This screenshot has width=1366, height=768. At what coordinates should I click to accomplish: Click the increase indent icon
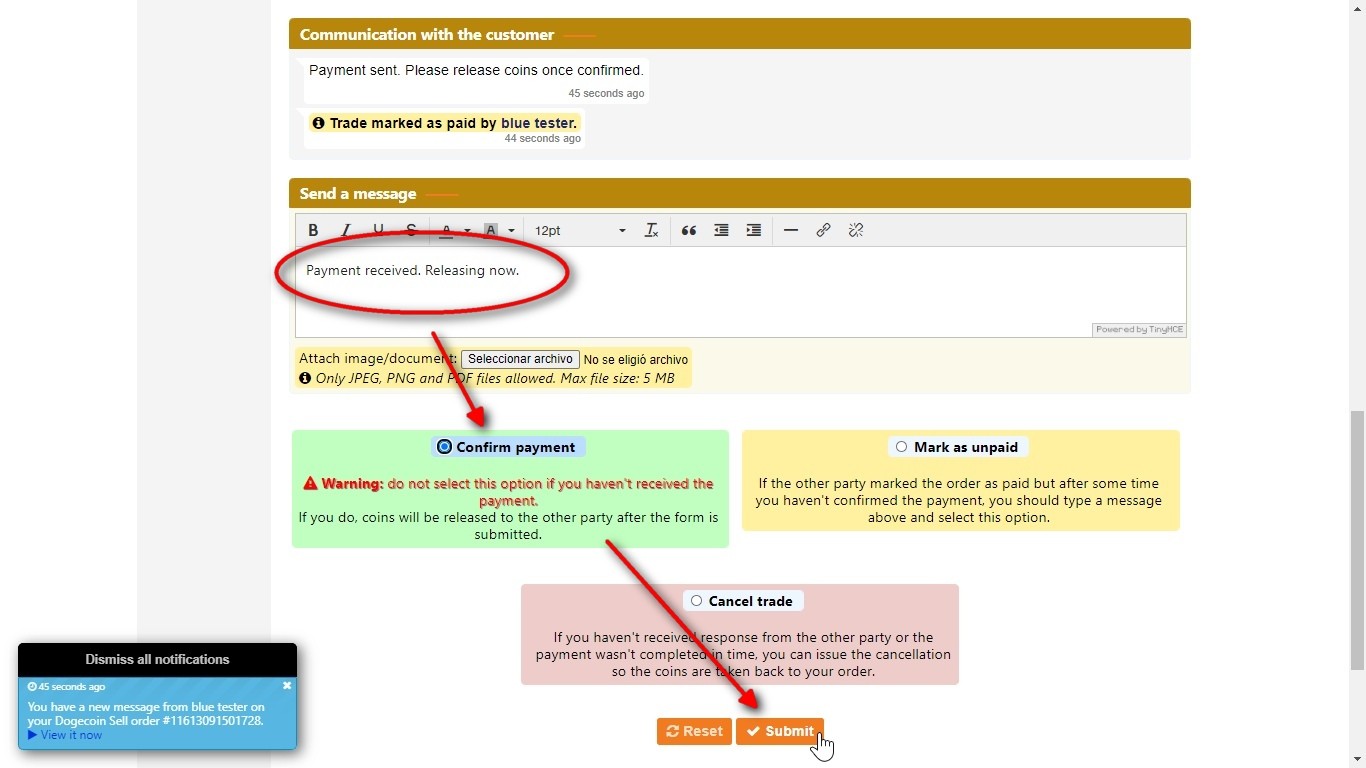click(754, 230)
